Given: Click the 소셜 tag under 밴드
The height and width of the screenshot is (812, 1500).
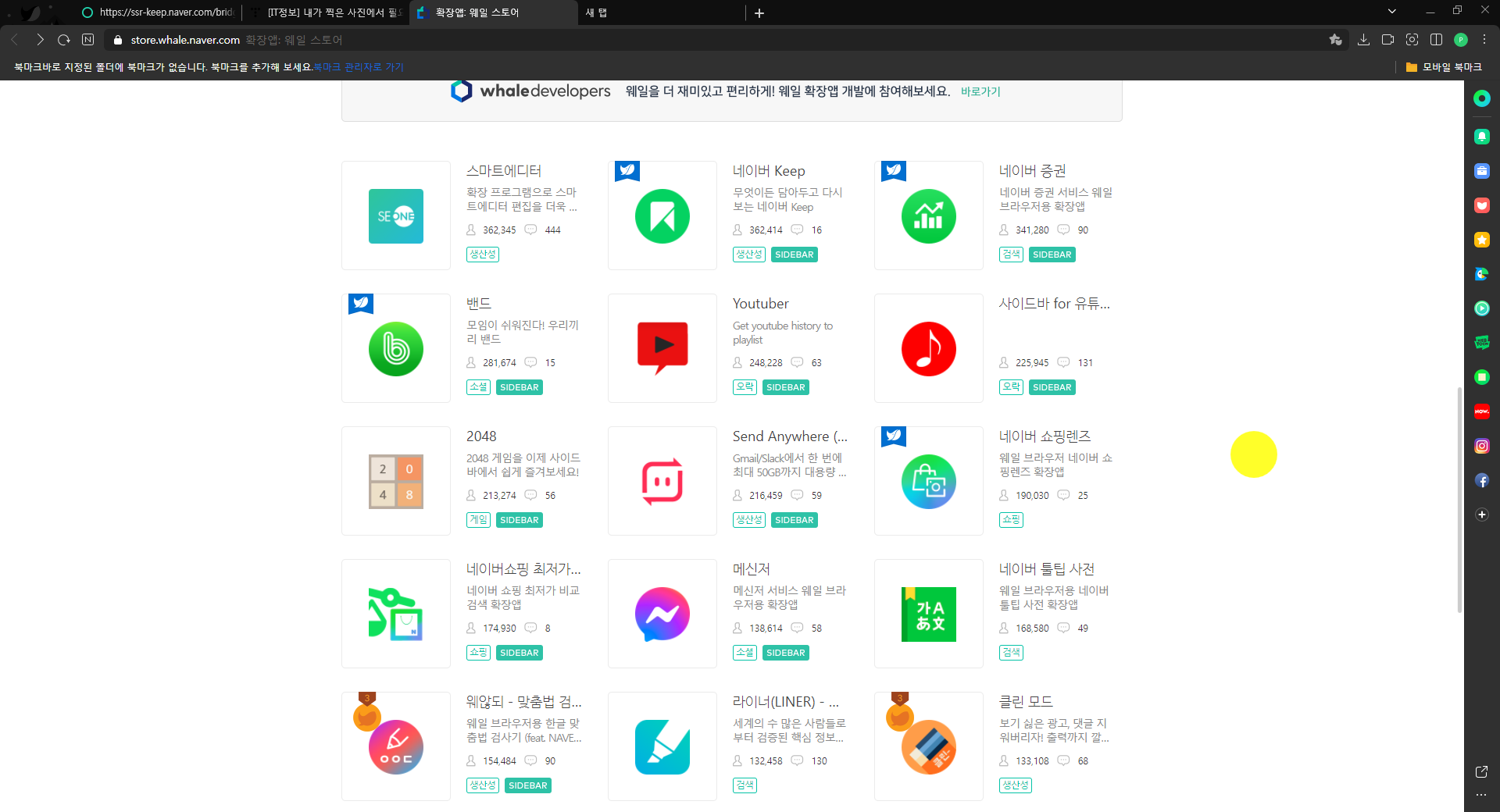Looking at the screenshot, I should click(478, 387).
